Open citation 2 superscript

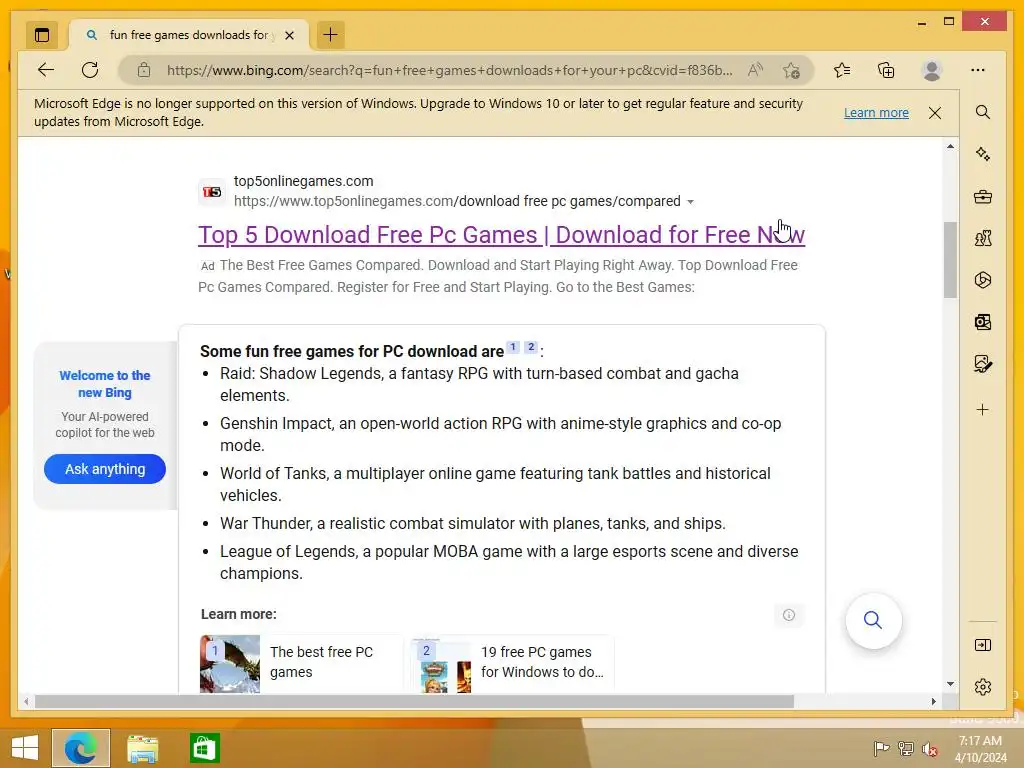531,347
